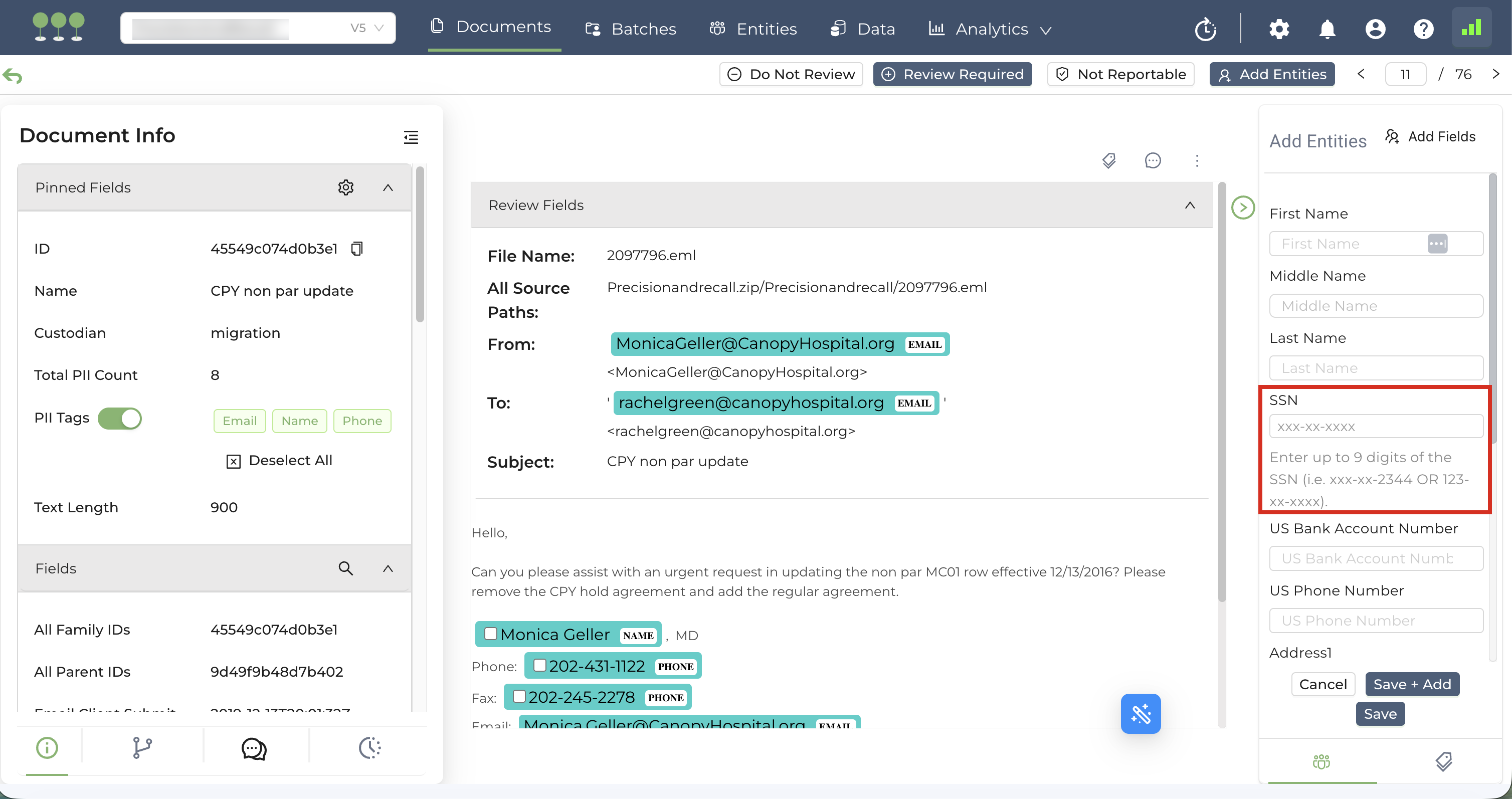Copy the document ID to clipboard
Viewport: 1512px width, 799px height.
[357, 248]
